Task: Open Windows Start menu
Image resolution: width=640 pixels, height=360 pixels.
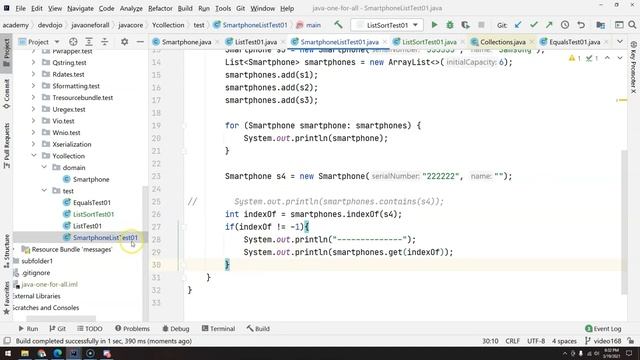Action: point(8,353)
